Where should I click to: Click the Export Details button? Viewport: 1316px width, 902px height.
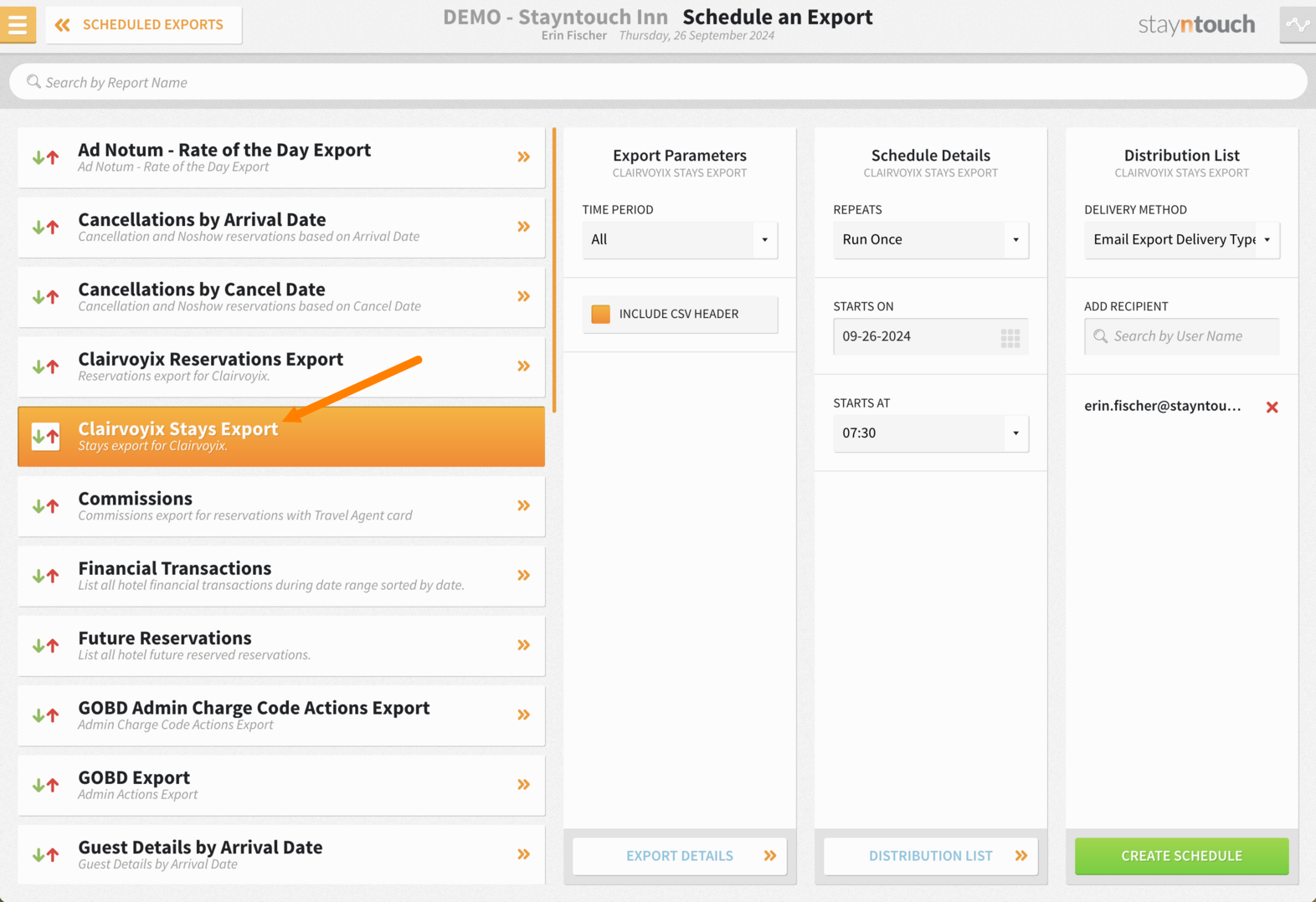click(x=680, y=856)
